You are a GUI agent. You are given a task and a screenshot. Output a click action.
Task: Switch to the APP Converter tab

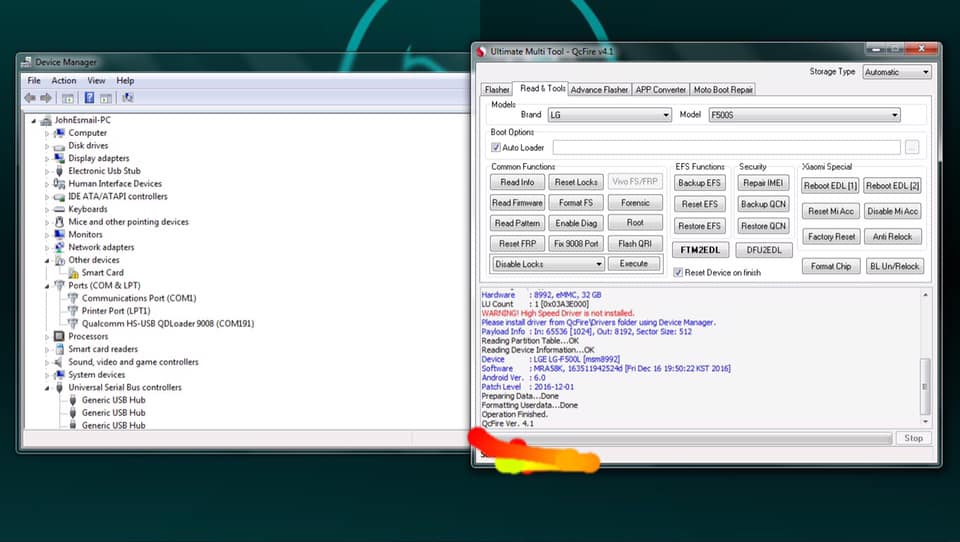[661, 89]
